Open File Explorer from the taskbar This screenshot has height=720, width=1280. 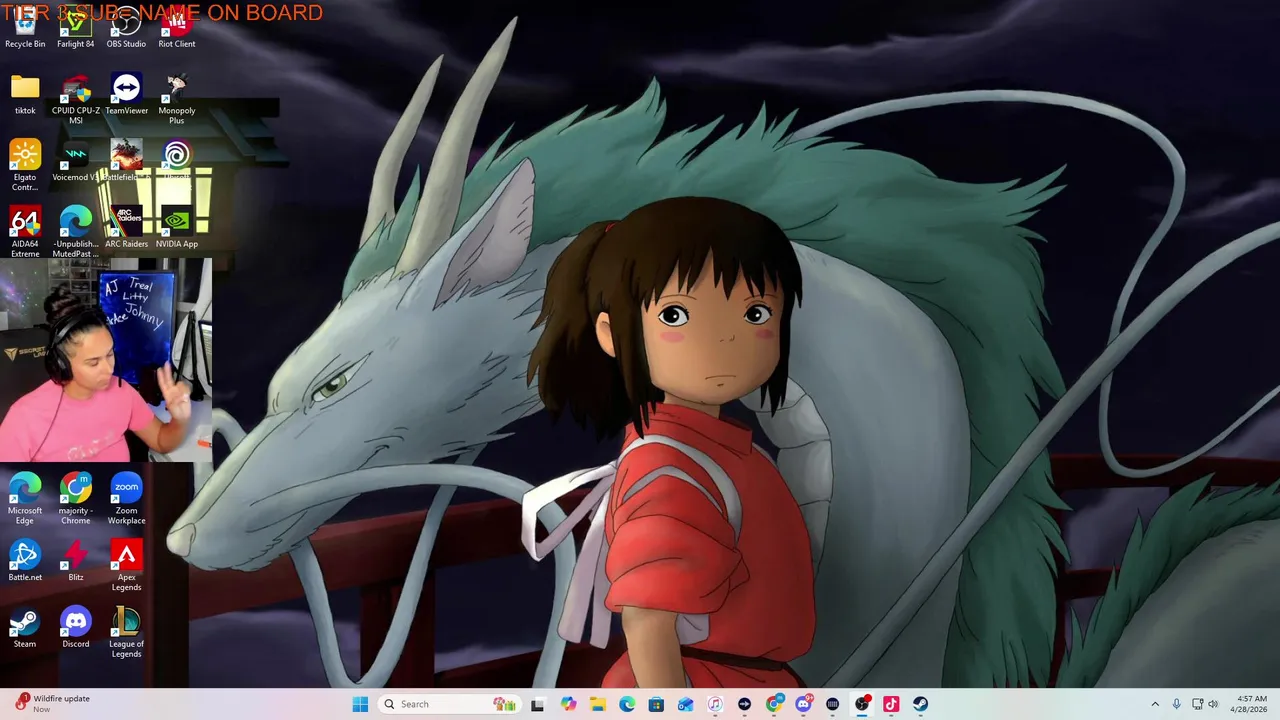[x=597, y=704]
